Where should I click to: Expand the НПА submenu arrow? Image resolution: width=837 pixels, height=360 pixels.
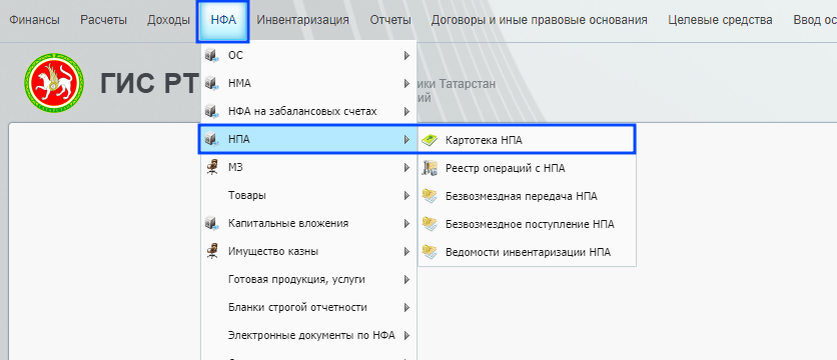[407, 139]
